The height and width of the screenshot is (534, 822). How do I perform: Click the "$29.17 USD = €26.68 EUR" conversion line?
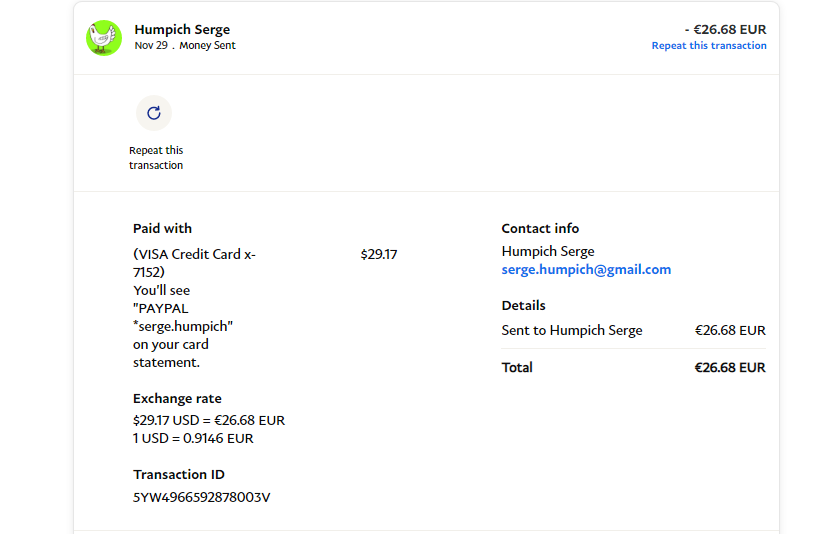209,421
